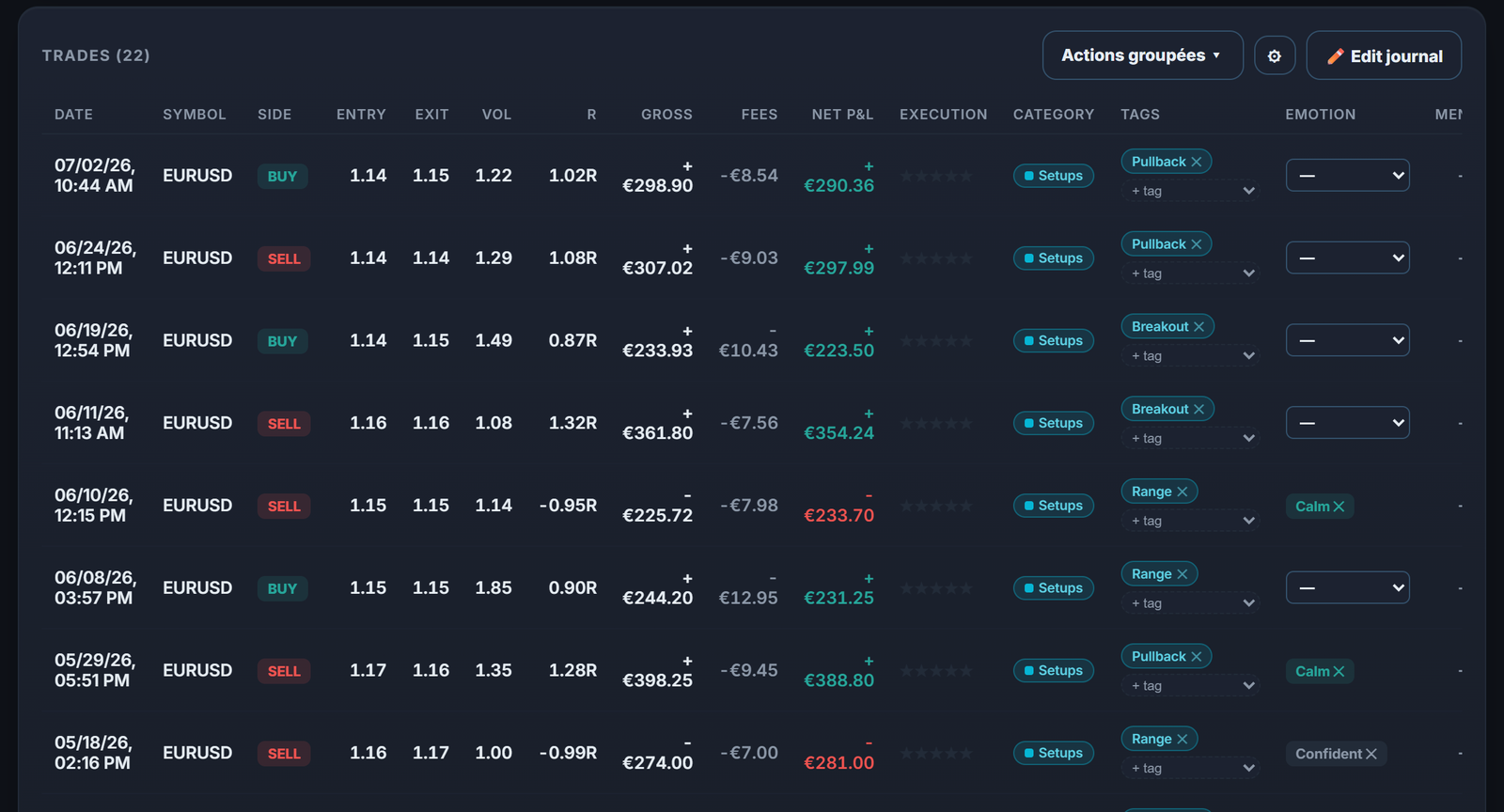Click the TRADES (22) heading
1504x812 pixels.
point(96,55)
